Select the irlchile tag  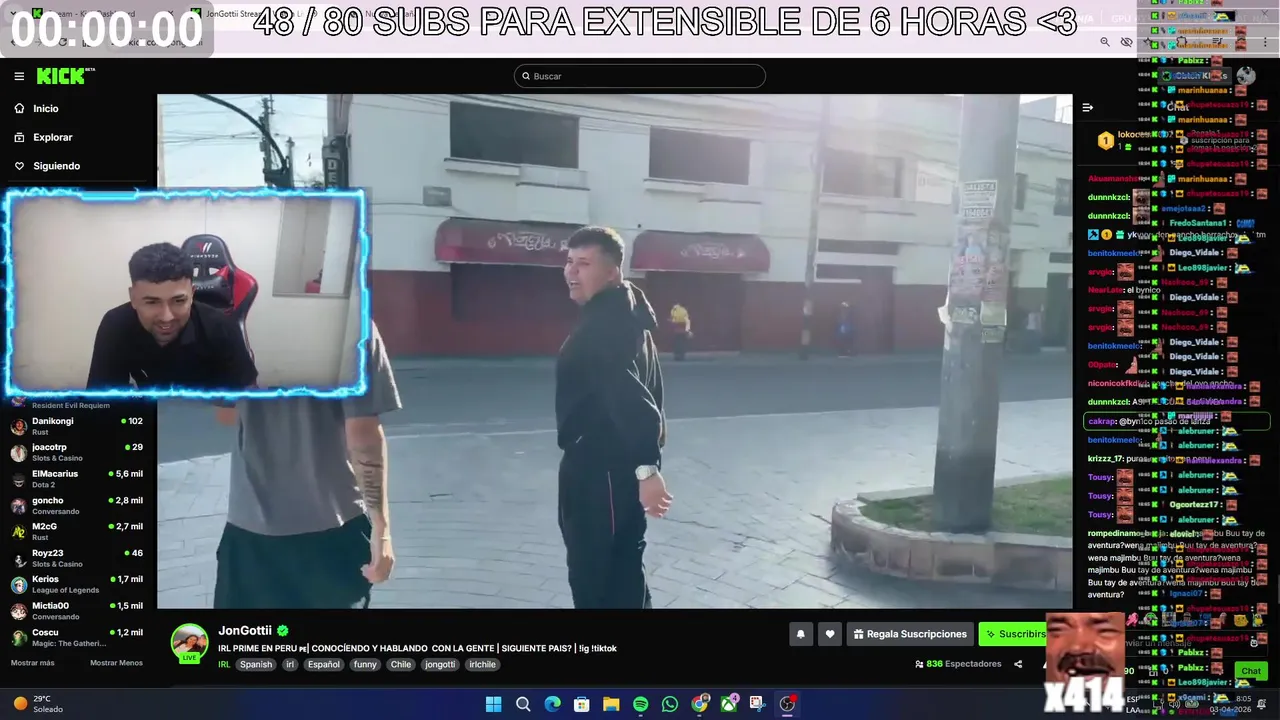click(483, 664)
